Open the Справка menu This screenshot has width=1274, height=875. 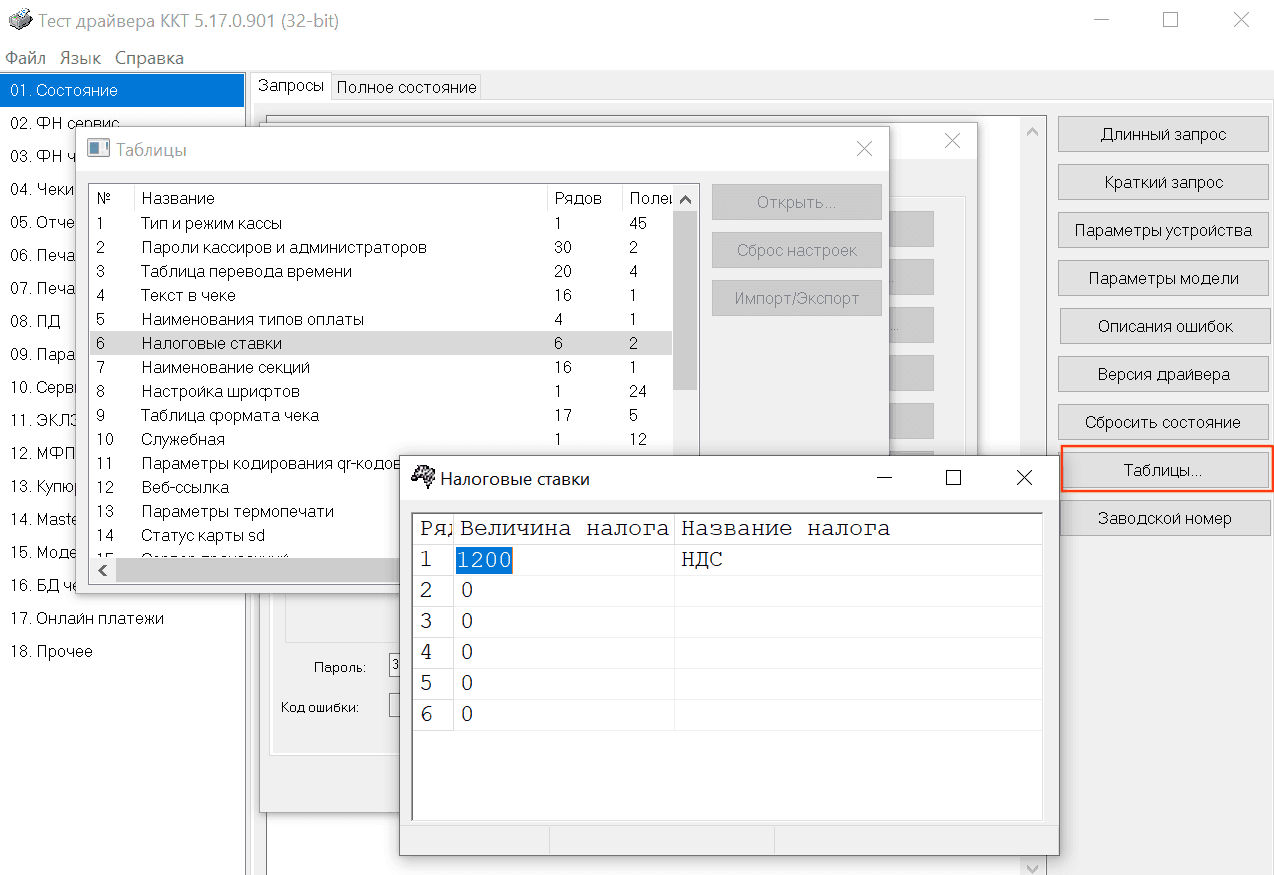point(149,58)
